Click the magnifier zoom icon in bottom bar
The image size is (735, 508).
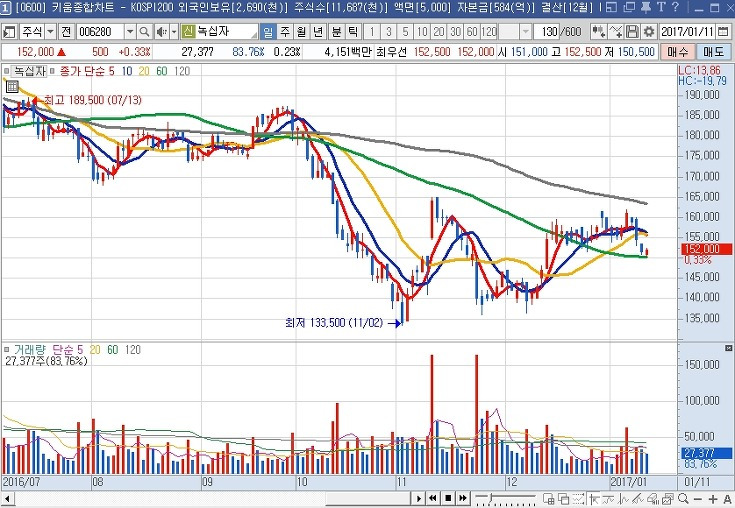tap(683, 498)
